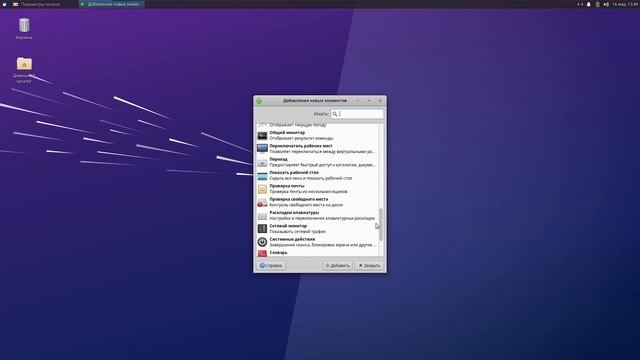Select 'Показывать сетевой трафик' text
640x360 pixels.
click(298, 231)
